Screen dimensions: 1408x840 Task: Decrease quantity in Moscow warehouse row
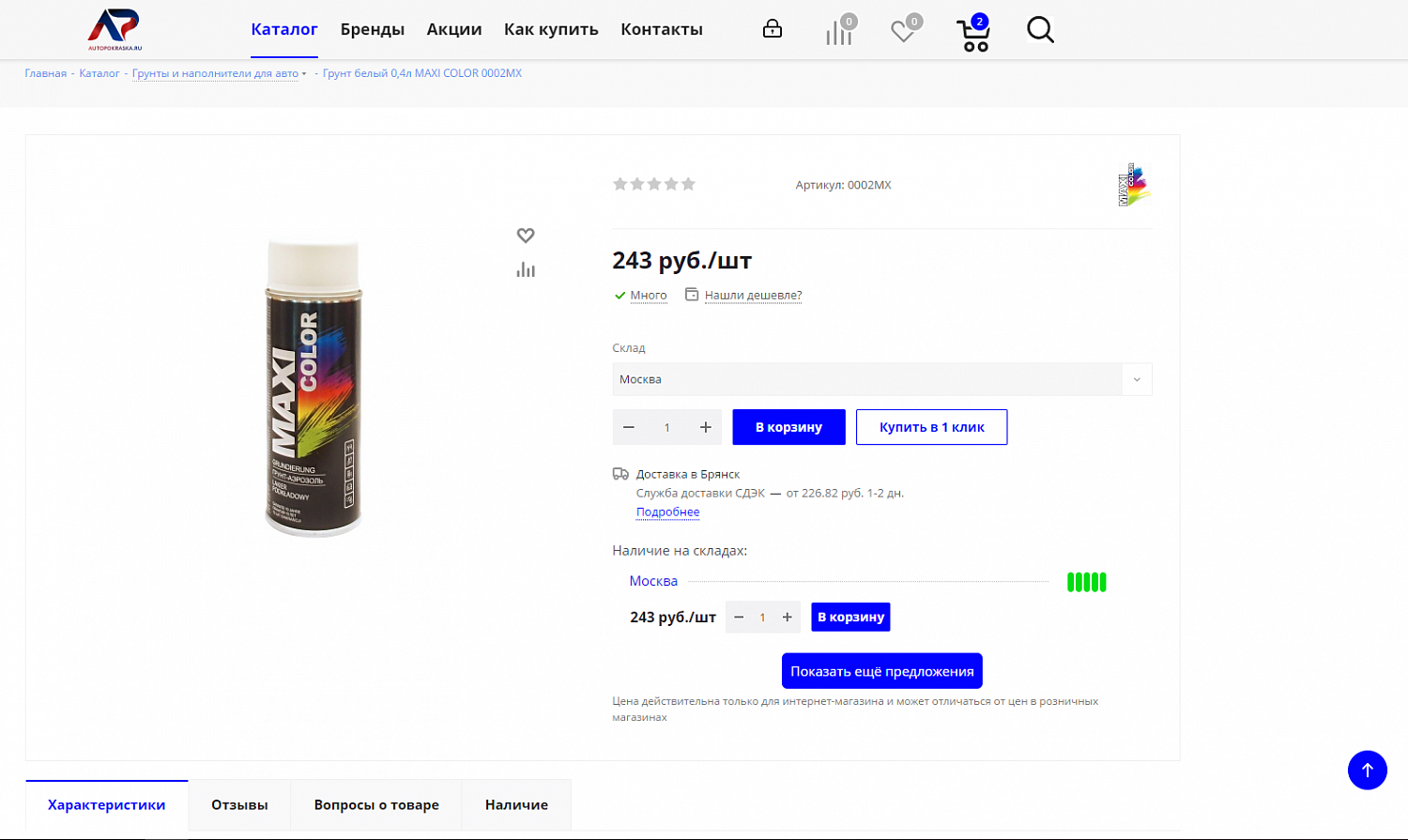coord(739,617)
